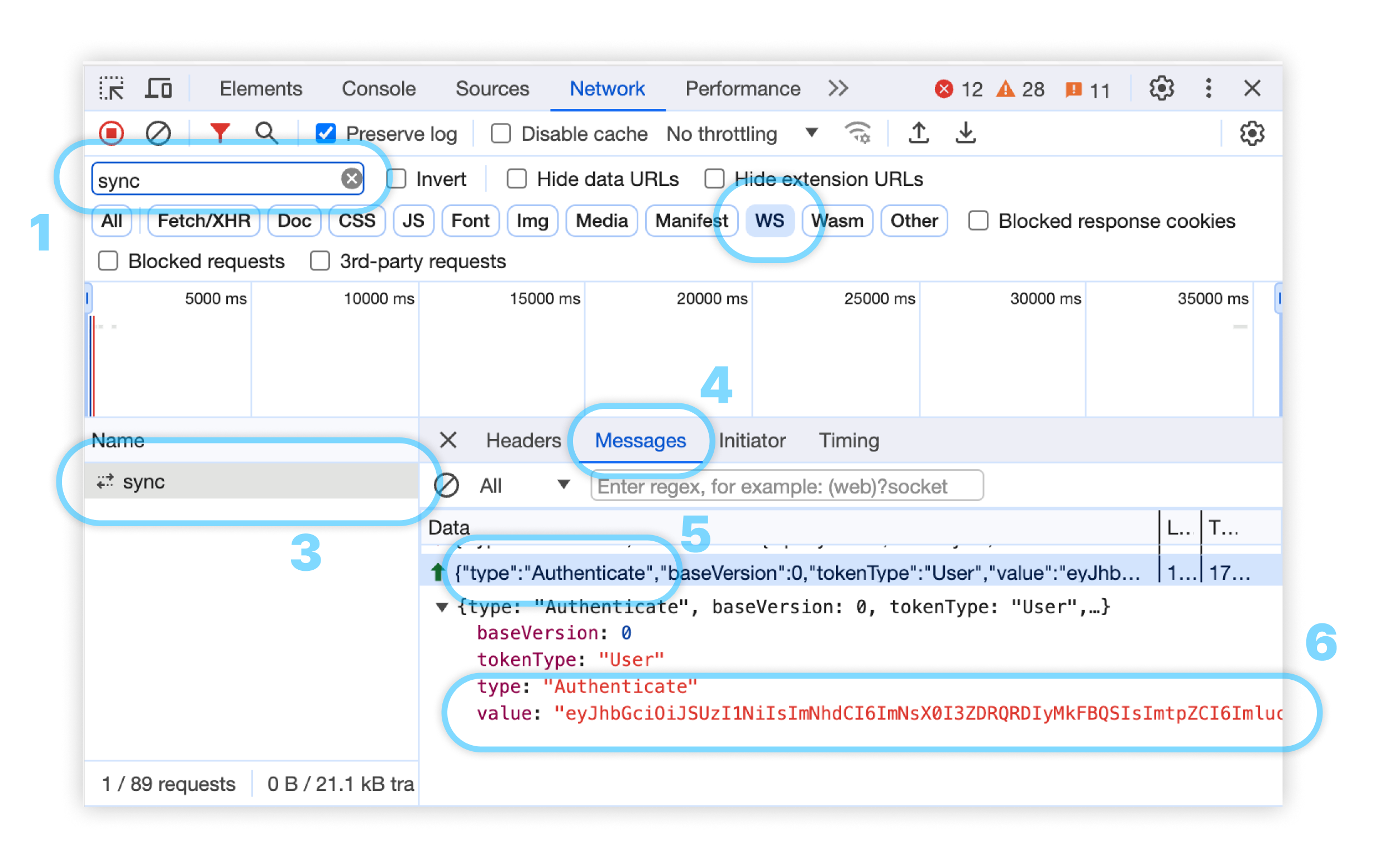The width and height of the screenshot is (1375, 868).
Task: Activate the inspect element picker icon
Action: click(111, 89)
